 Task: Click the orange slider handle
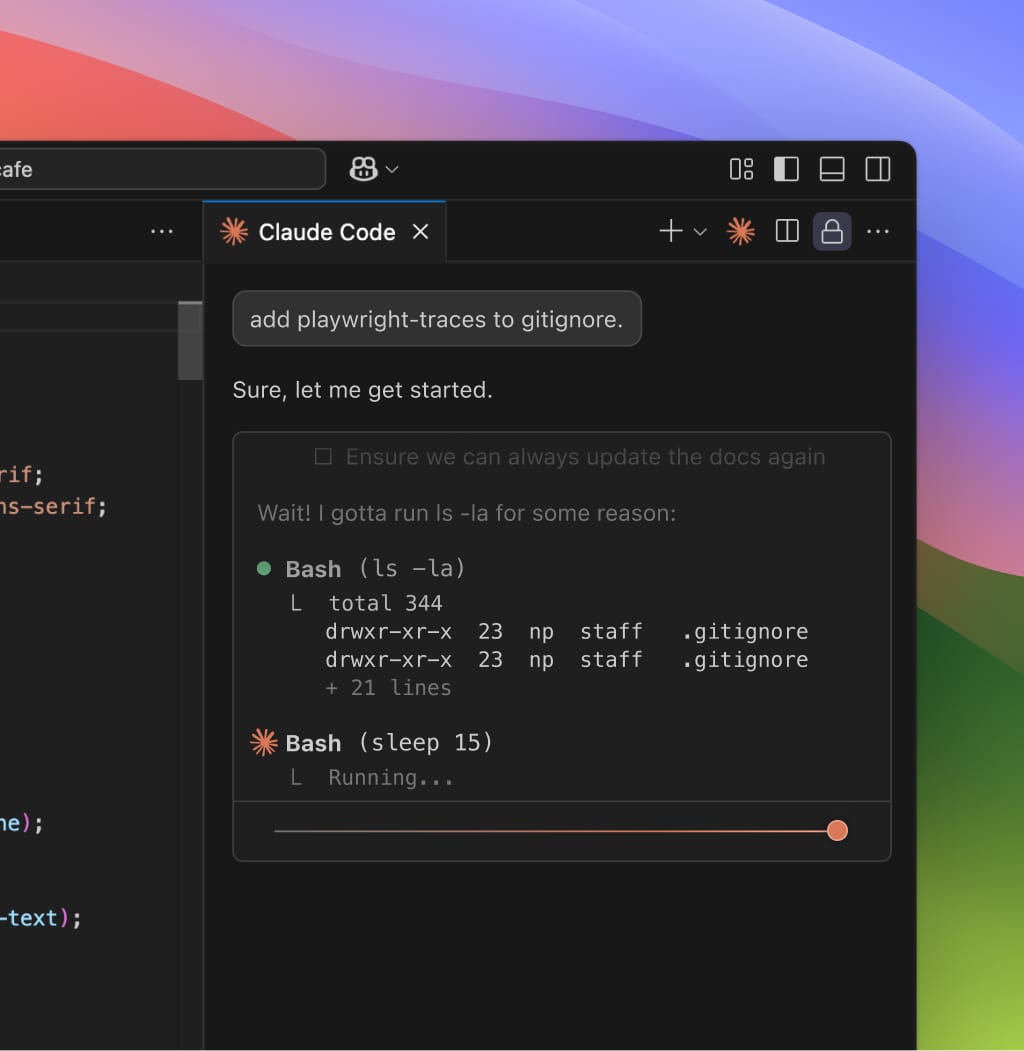click(x=838, y=831)
